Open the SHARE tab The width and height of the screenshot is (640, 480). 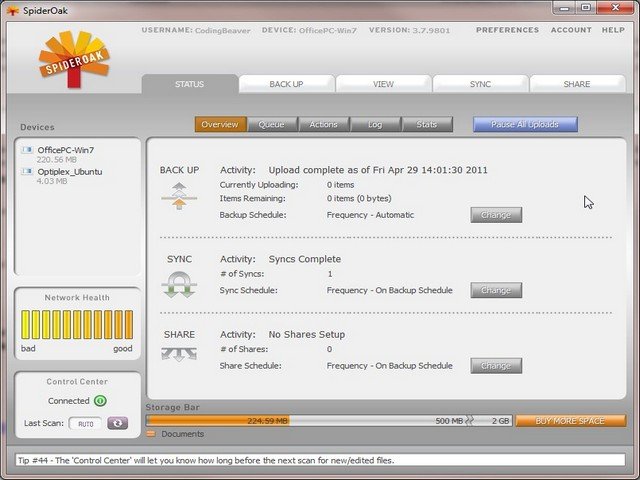click(x=577, y=84)
